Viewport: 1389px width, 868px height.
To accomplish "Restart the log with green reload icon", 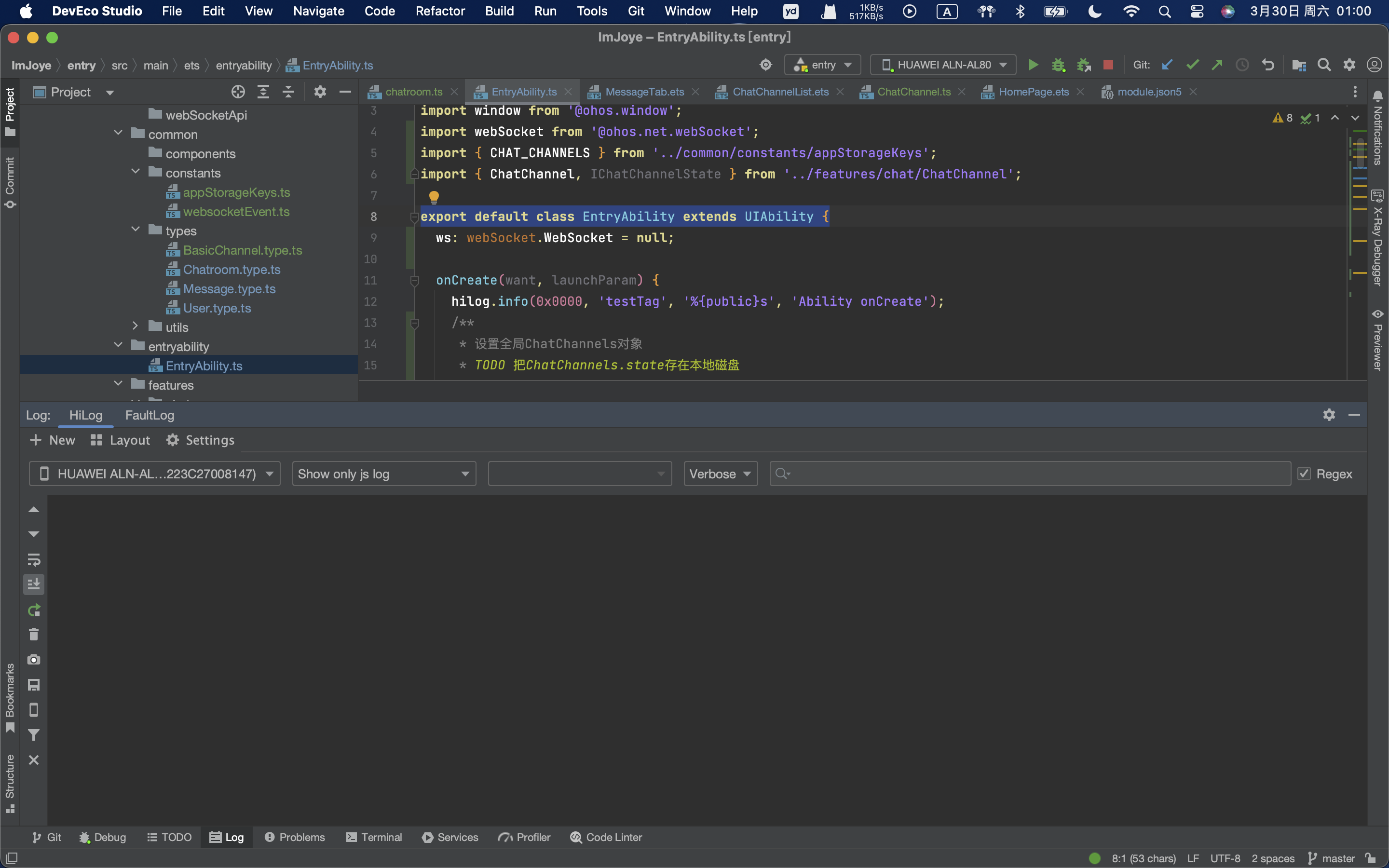I will coord(34,610).
